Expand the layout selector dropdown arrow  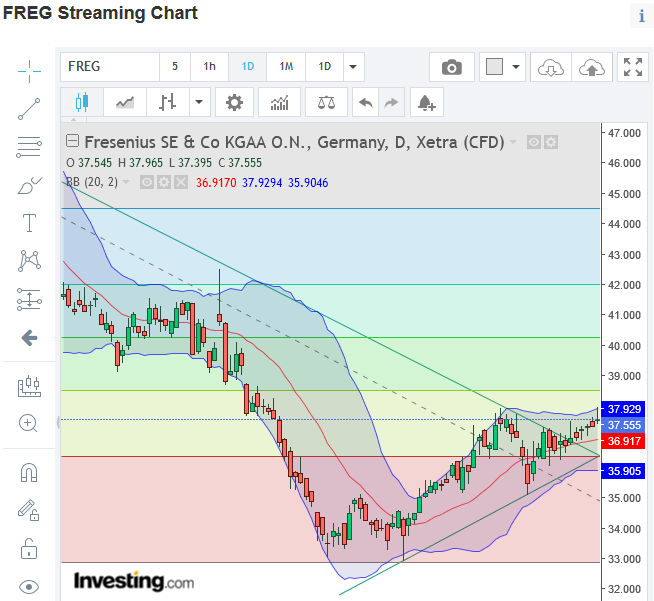tap(516, 67)
